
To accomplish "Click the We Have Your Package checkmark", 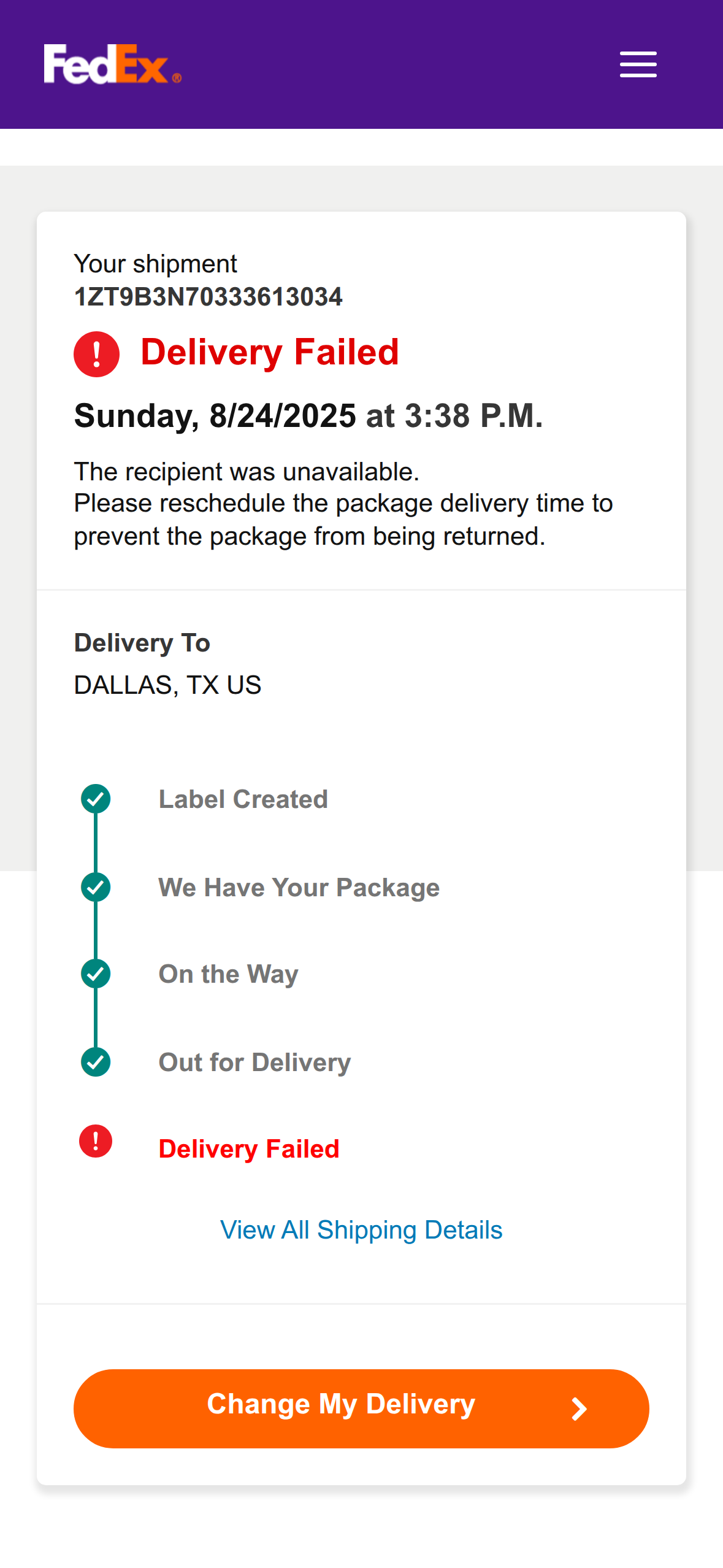I will [96, 887].
